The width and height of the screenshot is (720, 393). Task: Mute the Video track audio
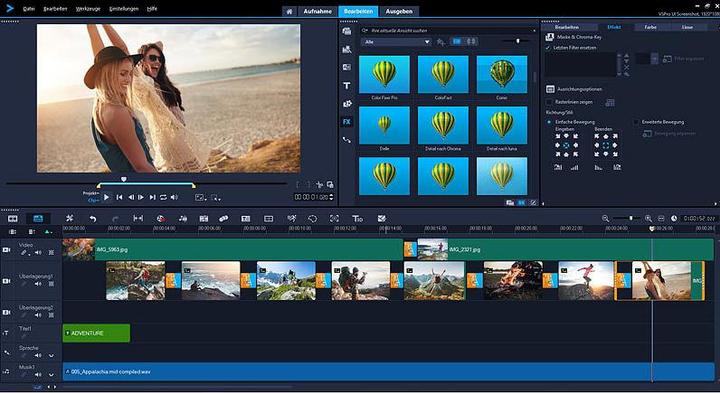(38, 253)
